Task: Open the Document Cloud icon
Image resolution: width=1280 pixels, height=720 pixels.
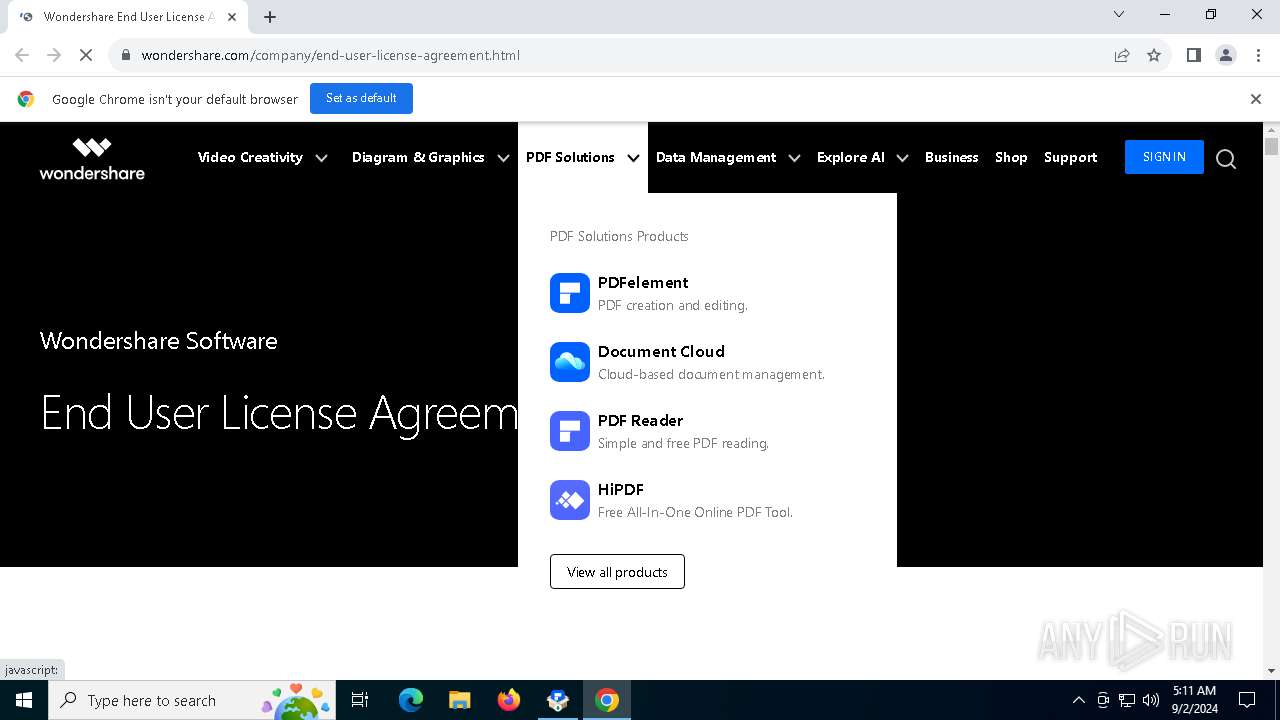Action: point(570,362)
